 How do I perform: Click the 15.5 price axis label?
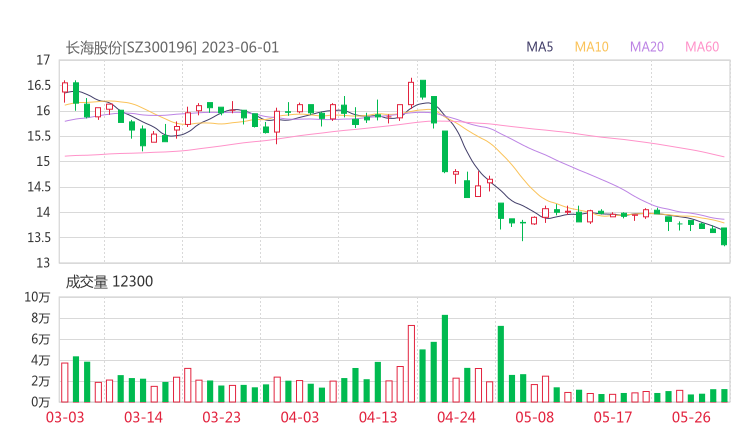[39, 136]
